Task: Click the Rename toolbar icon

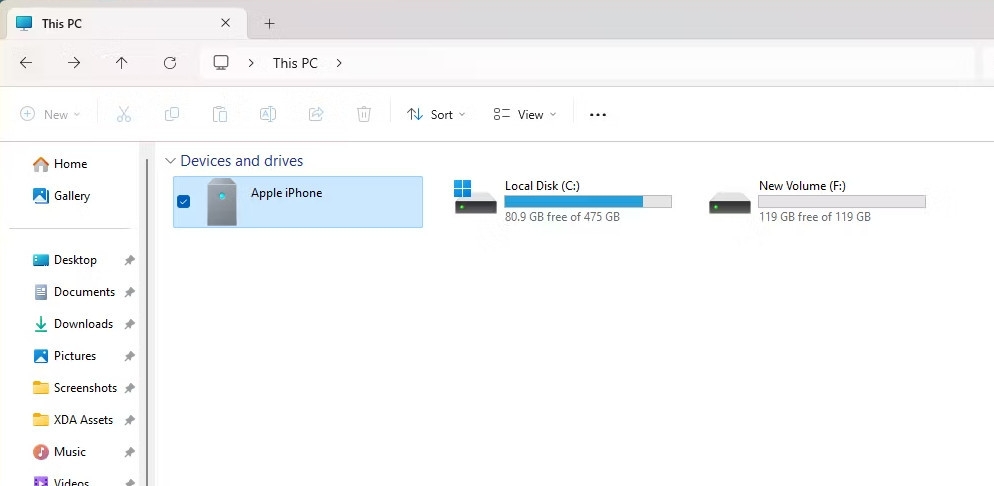Action: [268, 114]
